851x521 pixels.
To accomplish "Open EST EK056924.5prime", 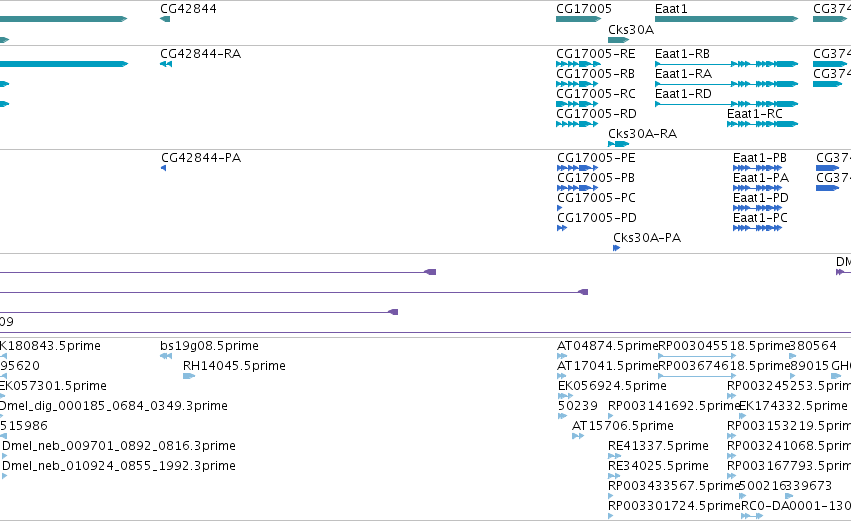I will point(612,386).
